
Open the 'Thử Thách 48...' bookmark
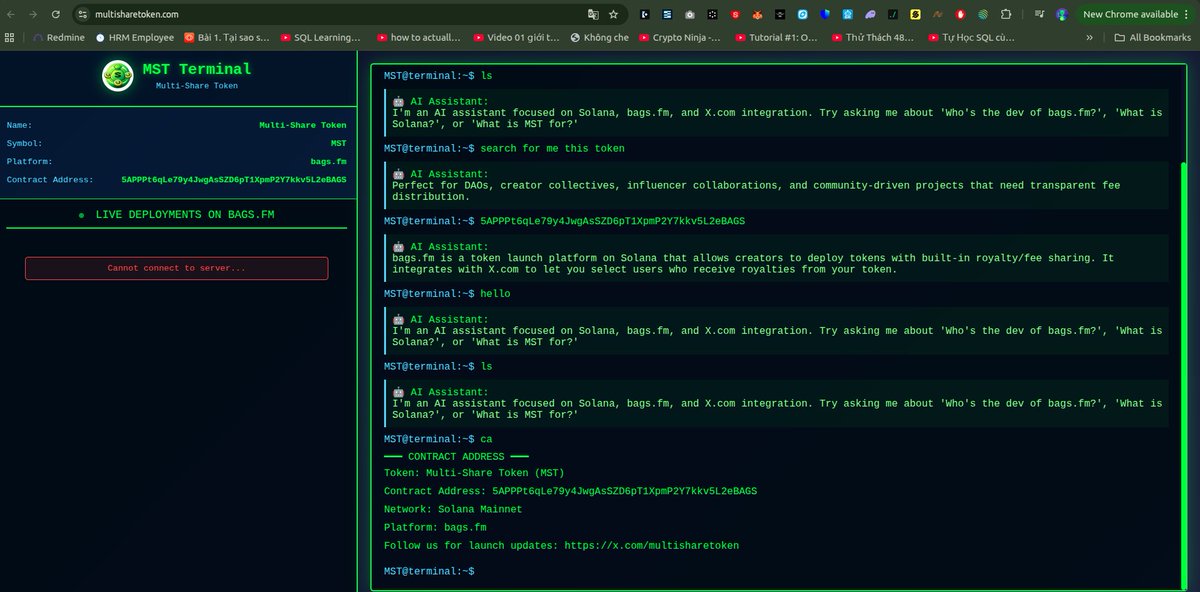click(873, 37)
